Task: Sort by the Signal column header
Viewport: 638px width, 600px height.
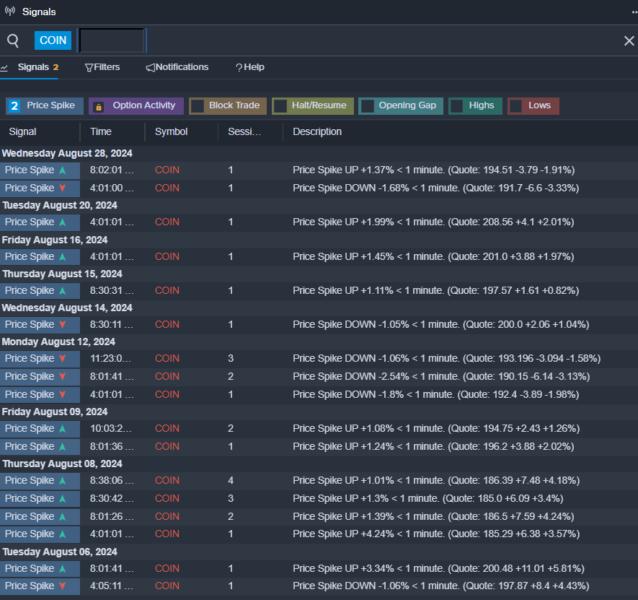Action: (23, 132)
